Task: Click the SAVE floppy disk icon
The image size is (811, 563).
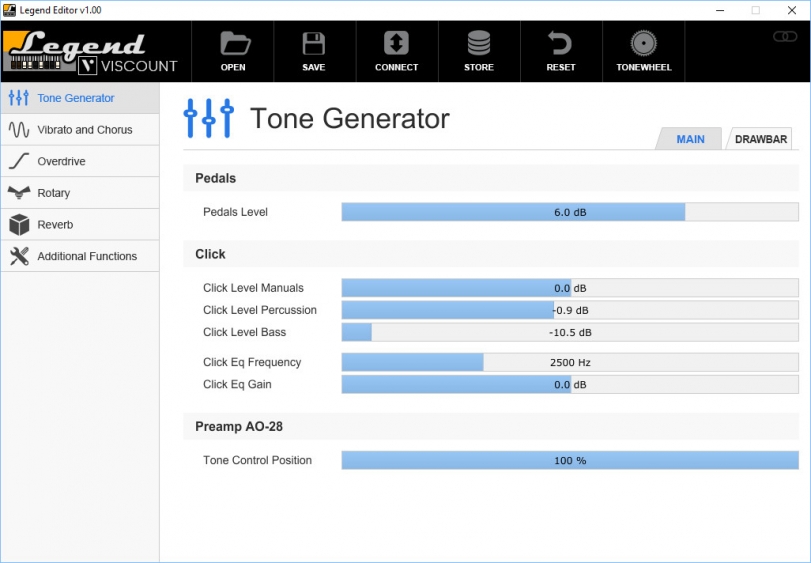Action: [313, 43]
